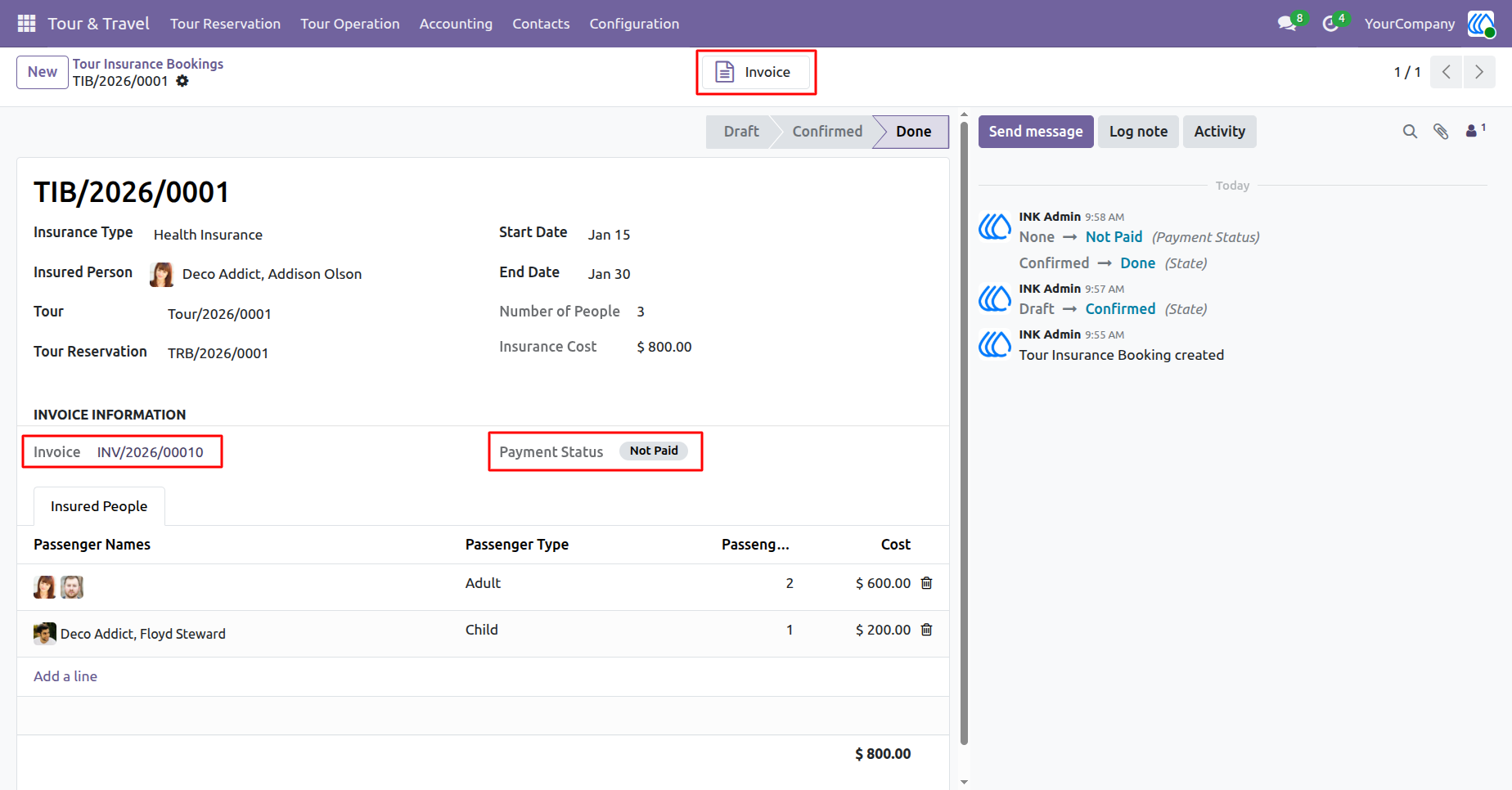Delete the Adult passenger line
This screenshot has width=1512, height=790.
[927, 583]
